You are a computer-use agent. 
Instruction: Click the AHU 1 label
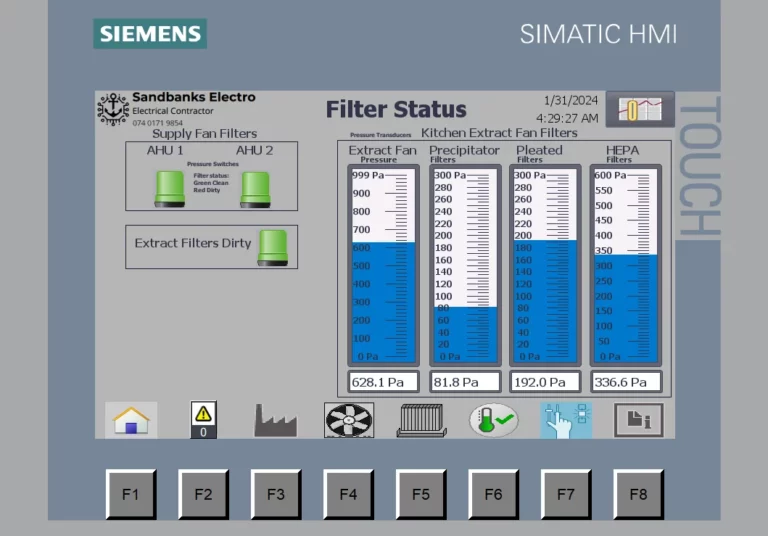[165, 150]
